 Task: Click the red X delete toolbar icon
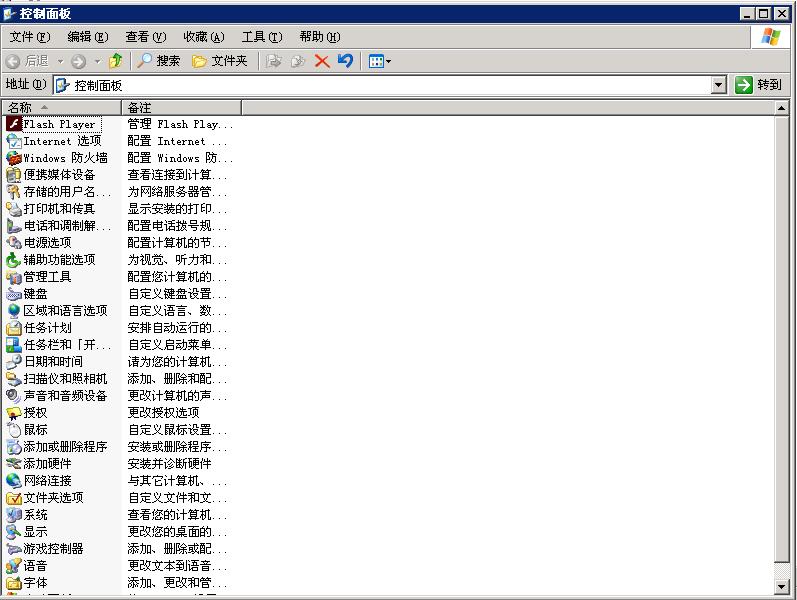pos(322,62)
